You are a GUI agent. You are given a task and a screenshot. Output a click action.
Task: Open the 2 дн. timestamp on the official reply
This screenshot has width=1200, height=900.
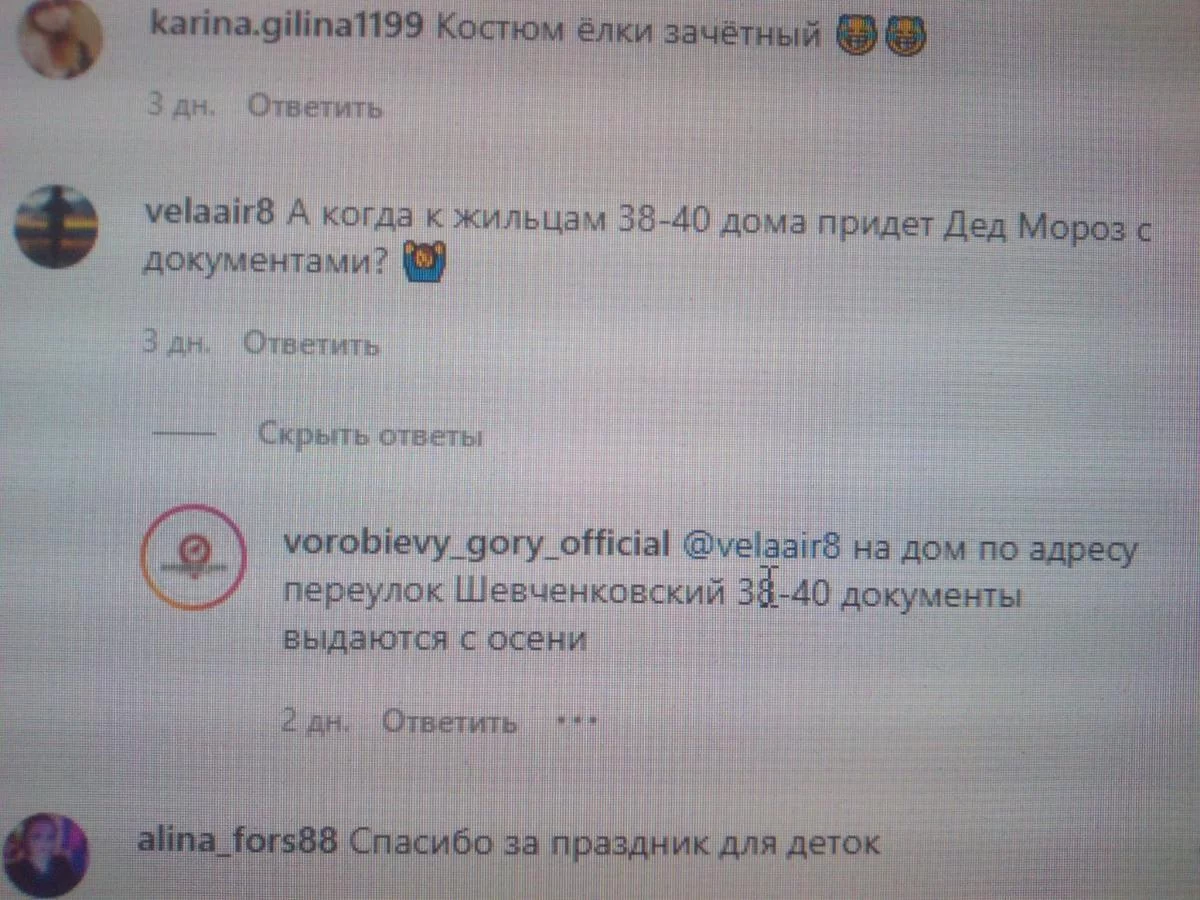(x=316, y=721)
